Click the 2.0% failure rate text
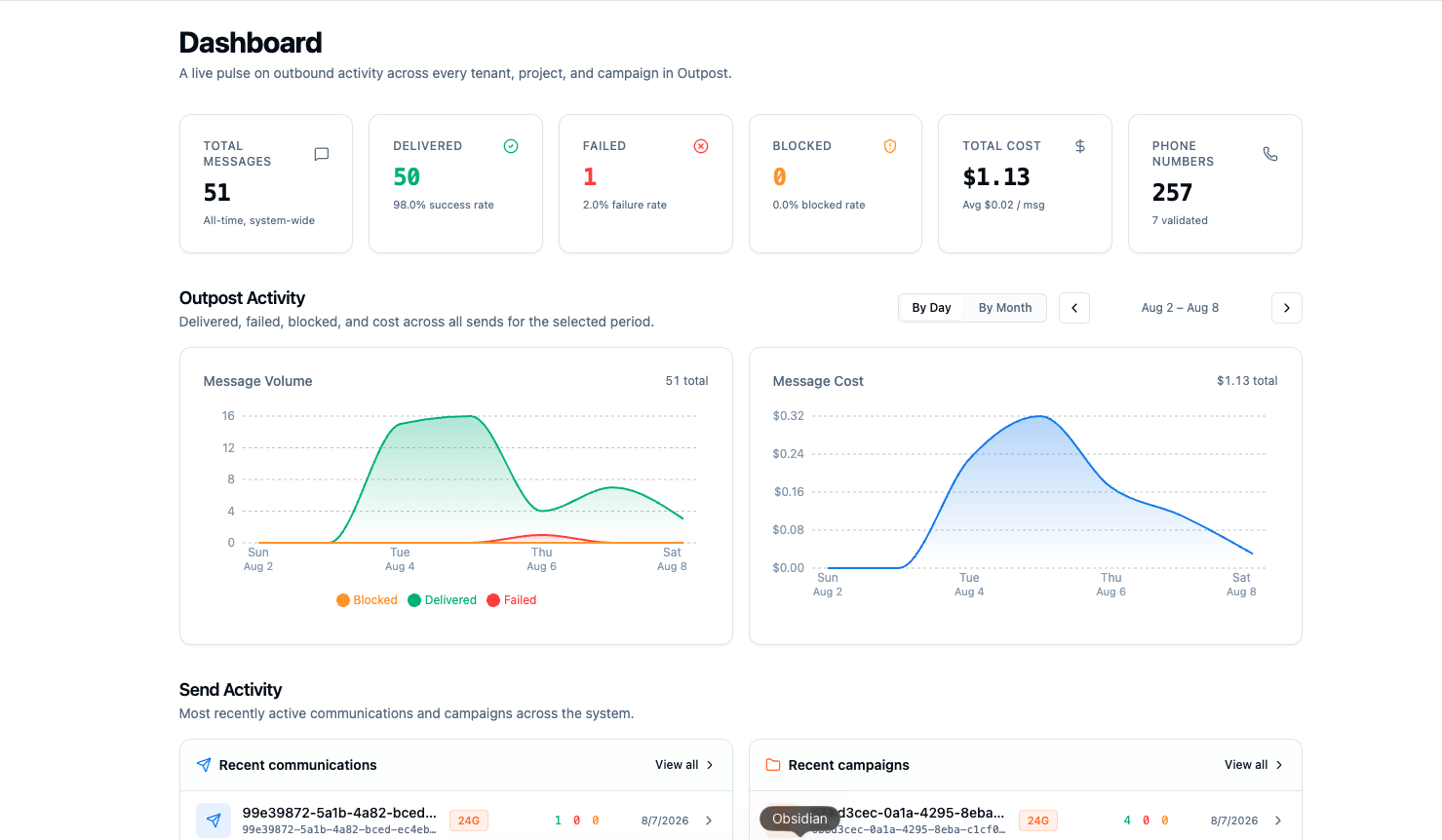This screenshot has width=1442, height=840. (x=625, y=205)
